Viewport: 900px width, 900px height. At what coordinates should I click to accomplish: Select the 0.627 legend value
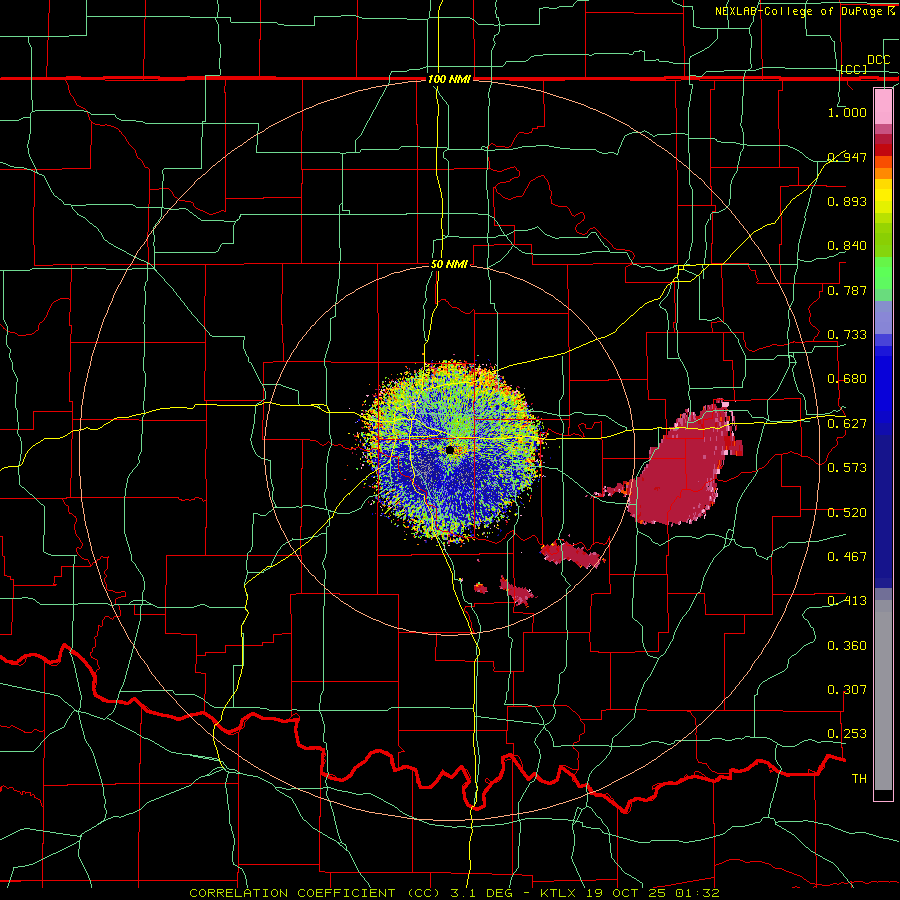click(847, 423)
